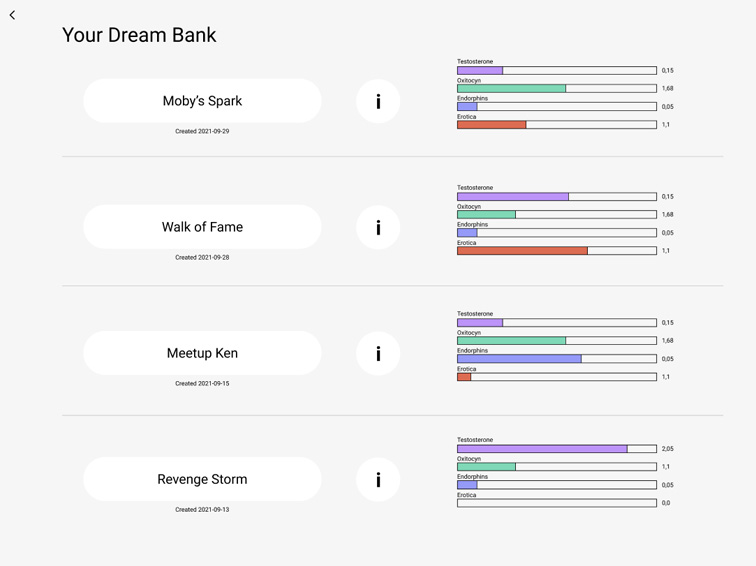Open info for Walk of Fame dream

[378, 227]
